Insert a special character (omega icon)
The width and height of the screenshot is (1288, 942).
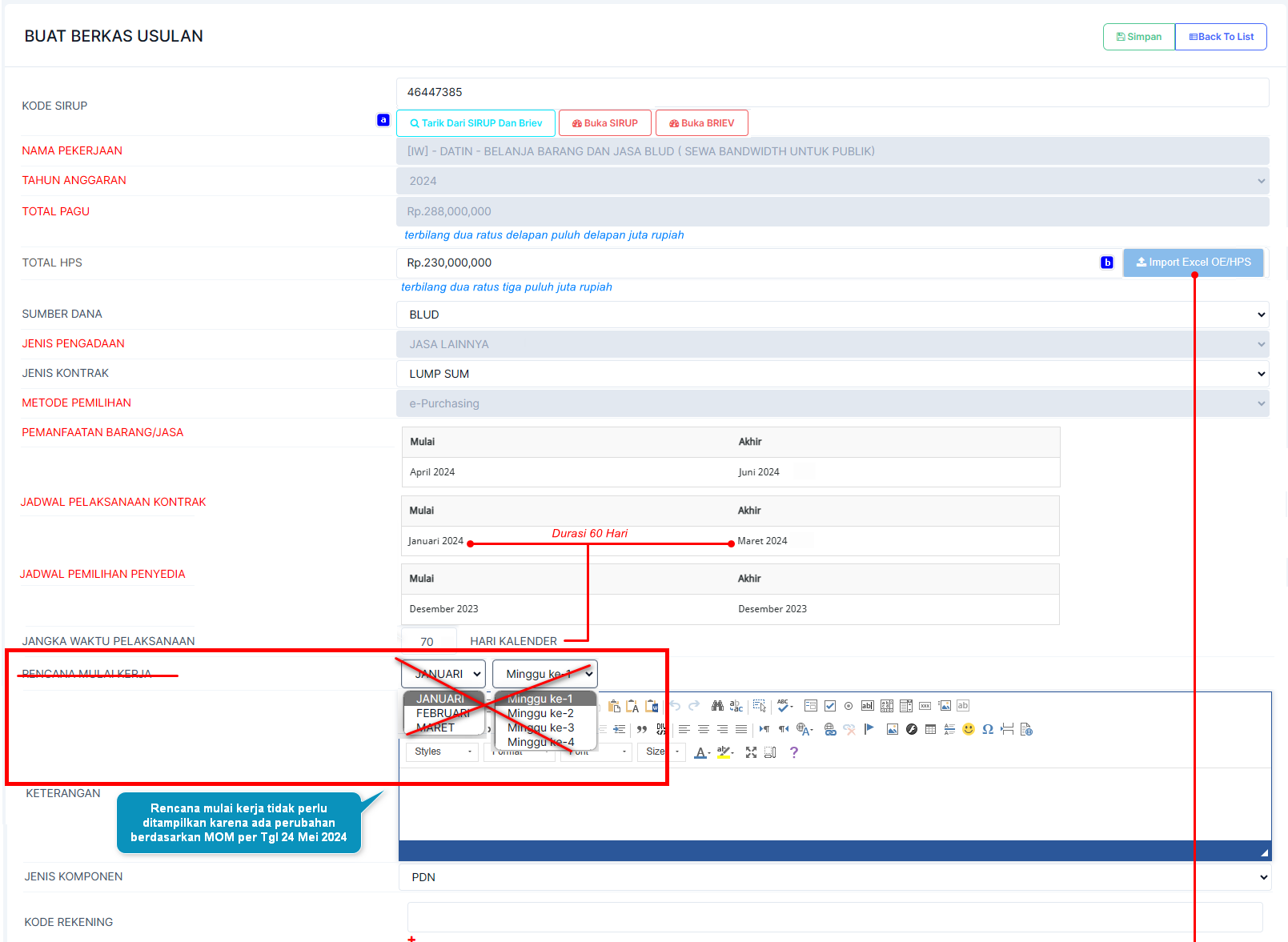[x=988, y=729]
